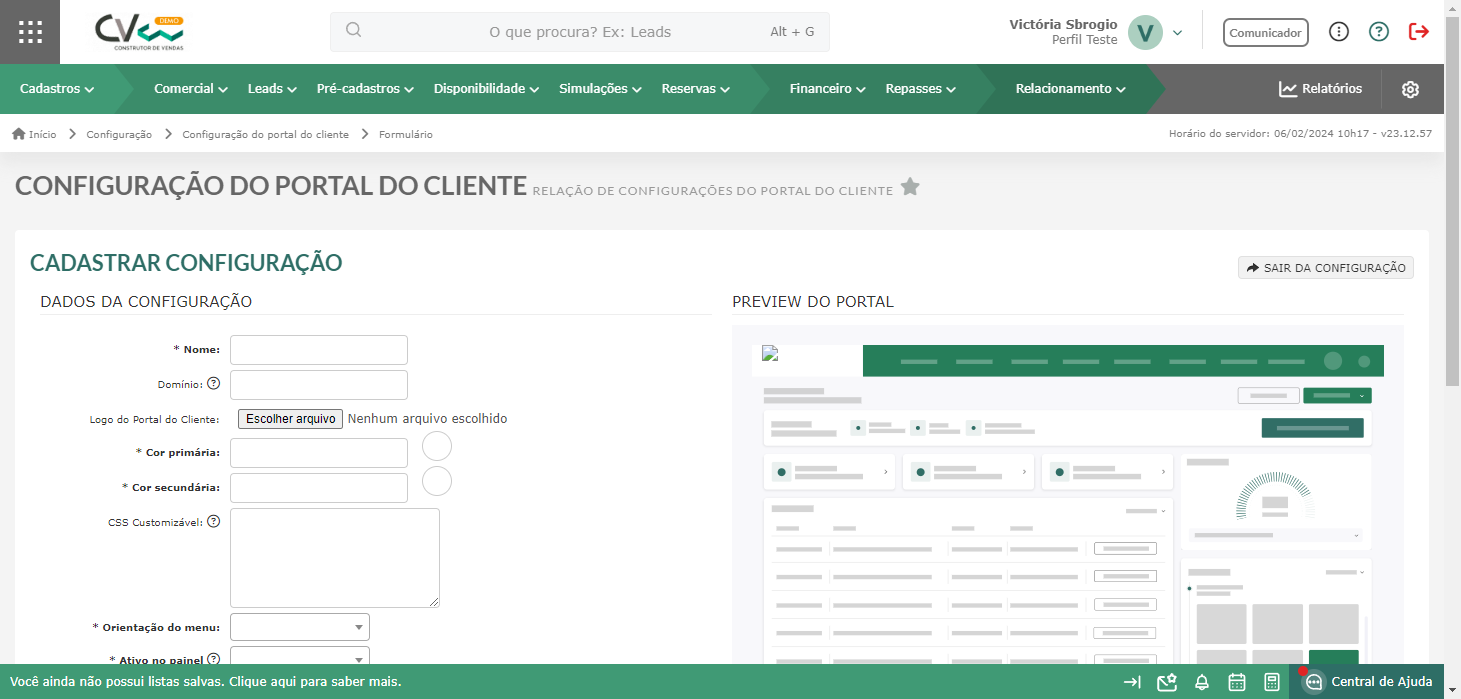Open the Repasses menu
The height and width of the screenshot is (699, 1461).
tap(920, 89)
